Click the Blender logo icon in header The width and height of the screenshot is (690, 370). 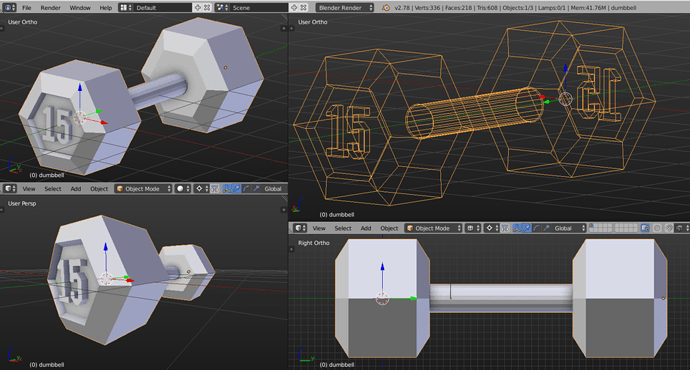[x=386, y=7]
